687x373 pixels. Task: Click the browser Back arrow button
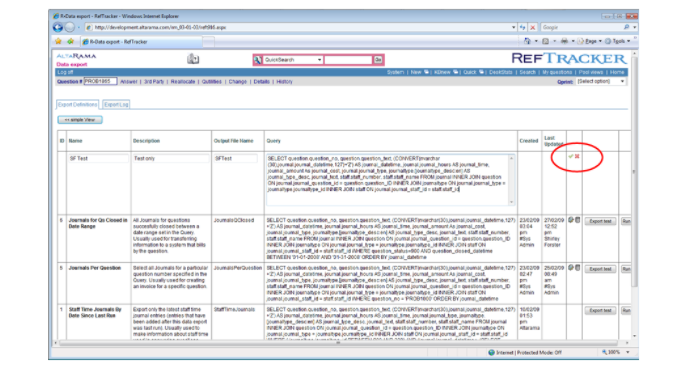coord(58,27)
